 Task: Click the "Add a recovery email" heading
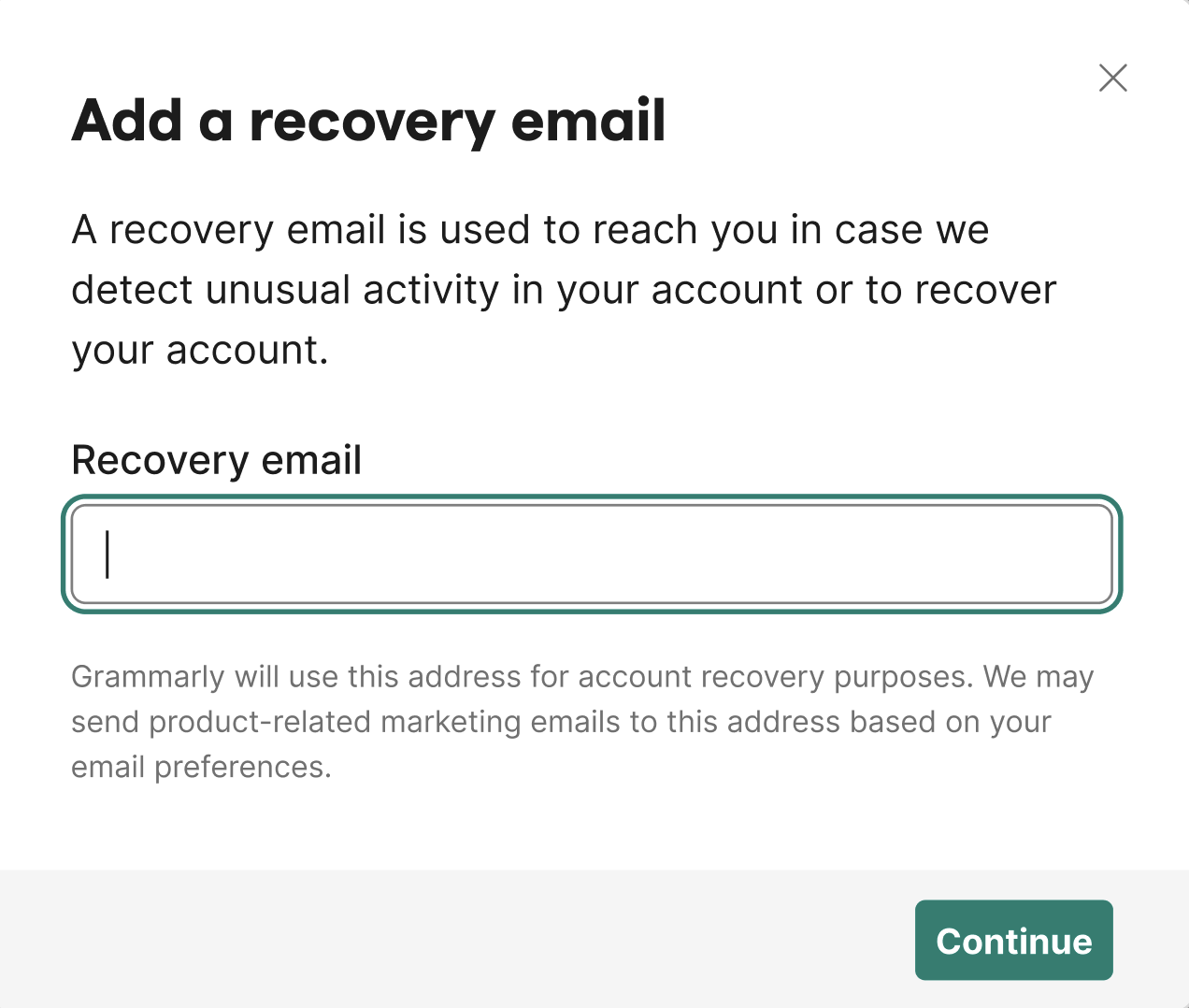pyautogui.click(x=368, y=121)
